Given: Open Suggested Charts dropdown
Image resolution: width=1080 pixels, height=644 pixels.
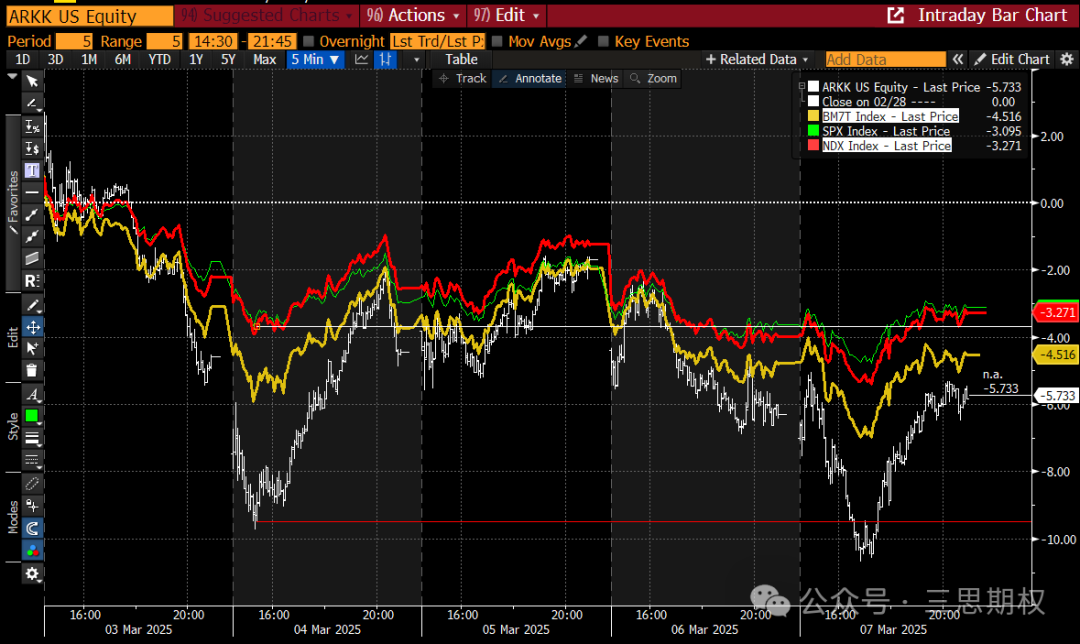Looking at the screenshot, I should coord(266,15).
